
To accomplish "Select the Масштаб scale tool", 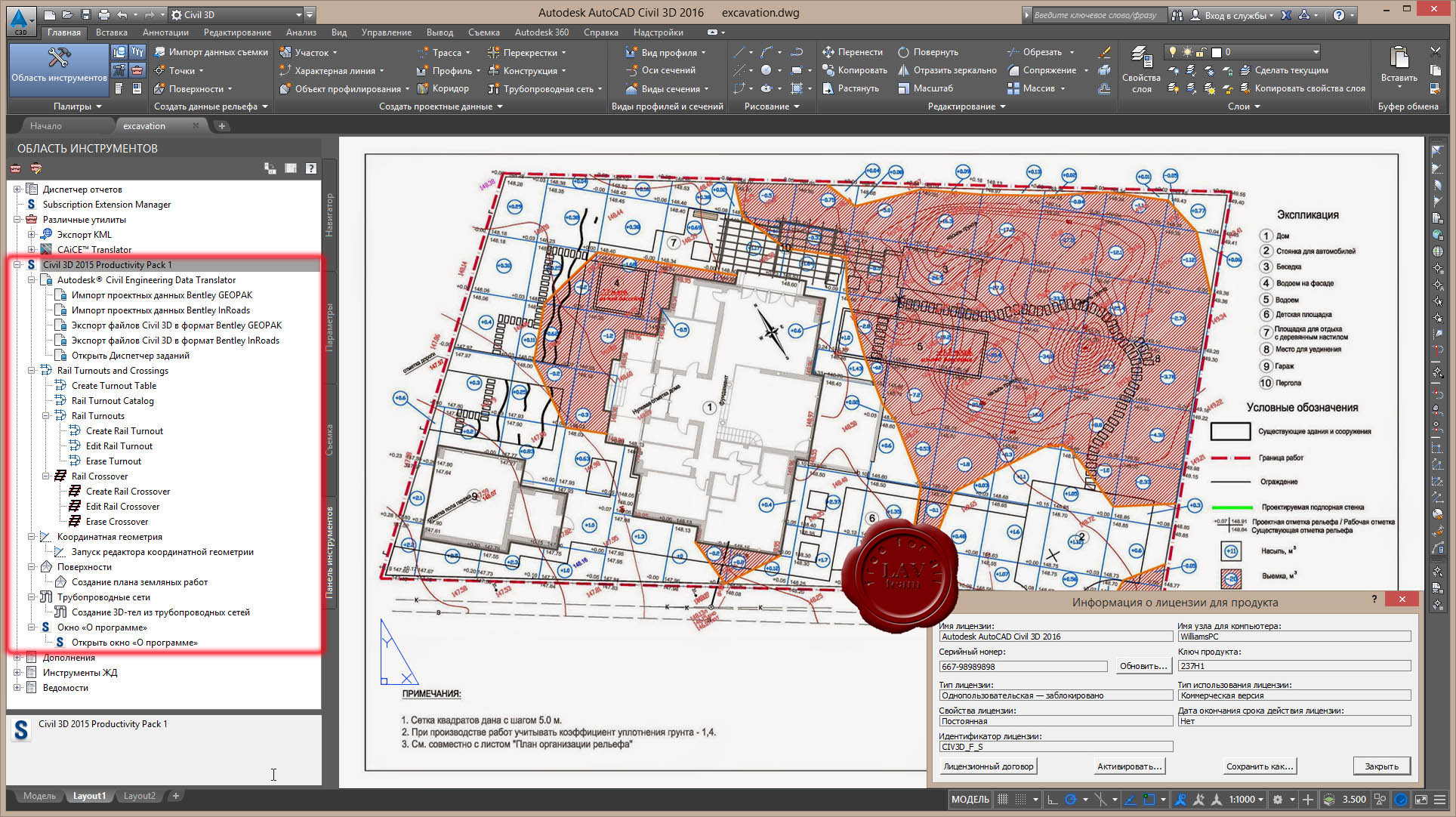I will tap(925, 88).
